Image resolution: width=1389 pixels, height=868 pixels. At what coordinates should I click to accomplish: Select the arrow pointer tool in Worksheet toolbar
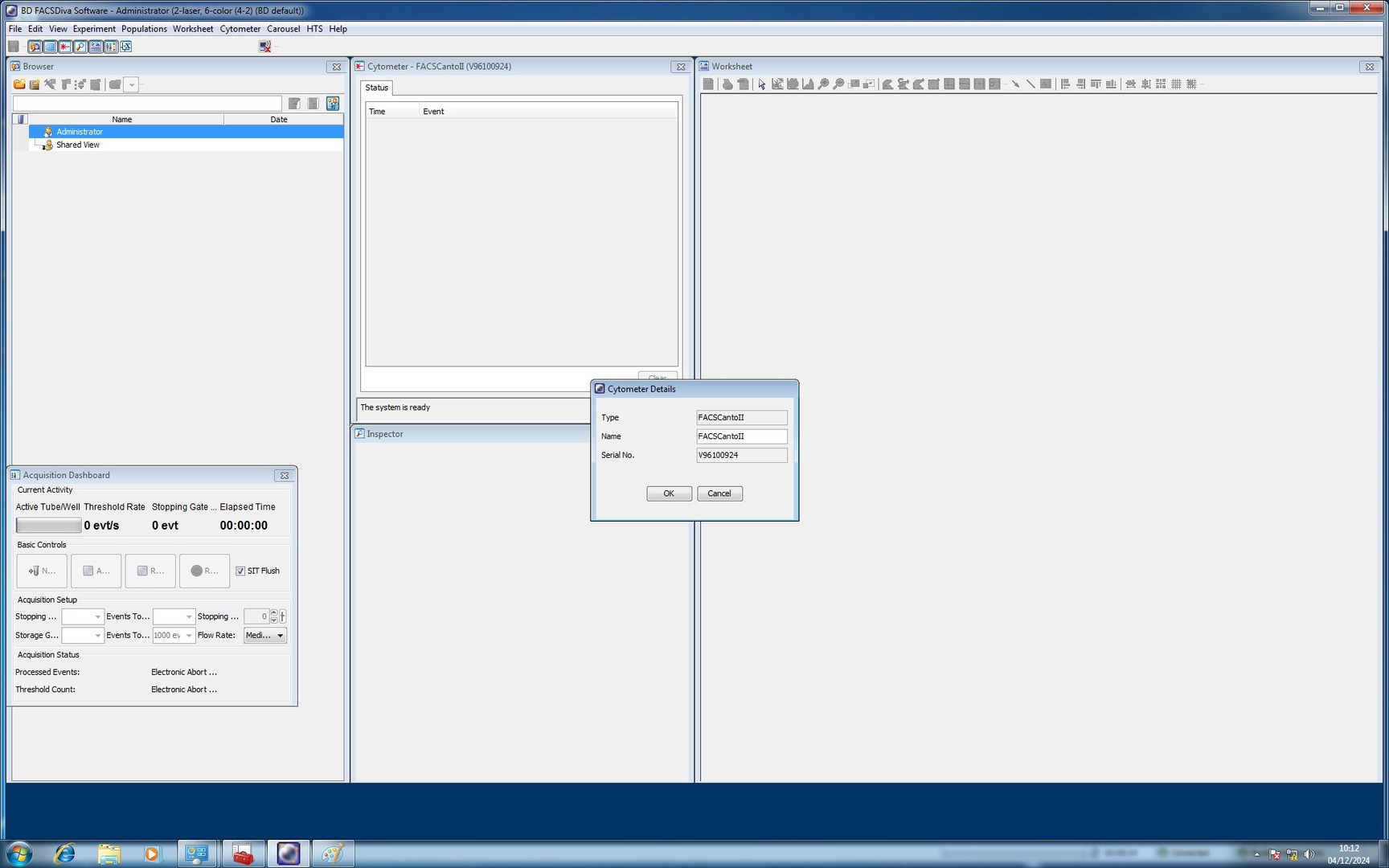click(x=762, y=84)
